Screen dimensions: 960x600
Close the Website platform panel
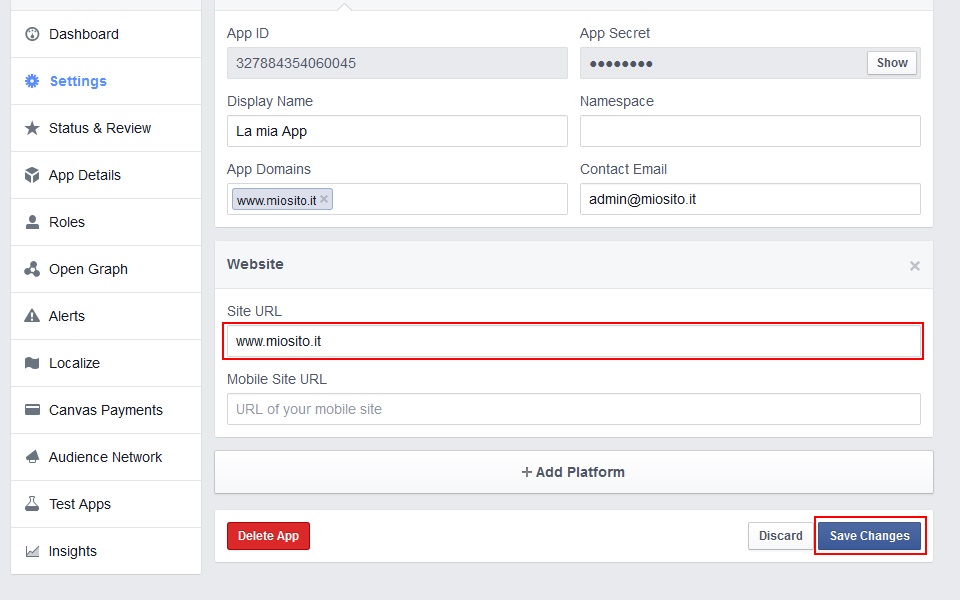tap(914, 266)
